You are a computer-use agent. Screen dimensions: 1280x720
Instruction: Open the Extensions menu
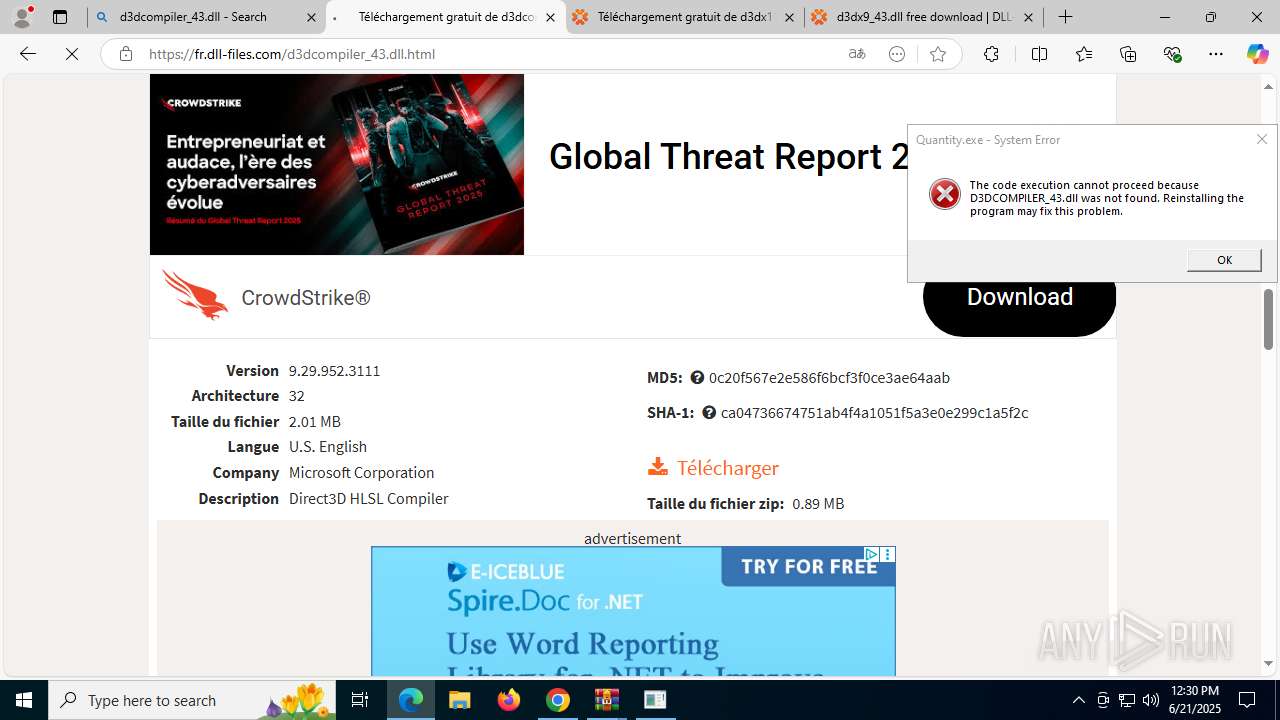tap(991, 54)
